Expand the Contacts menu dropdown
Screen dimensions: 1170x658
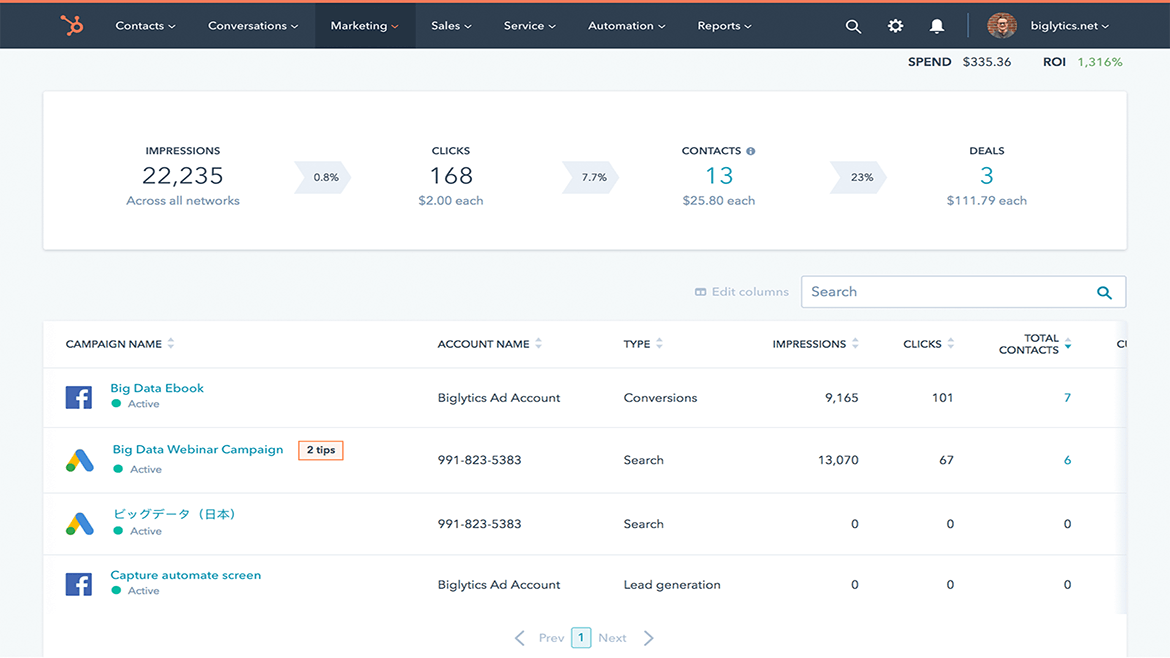[145, 26]
